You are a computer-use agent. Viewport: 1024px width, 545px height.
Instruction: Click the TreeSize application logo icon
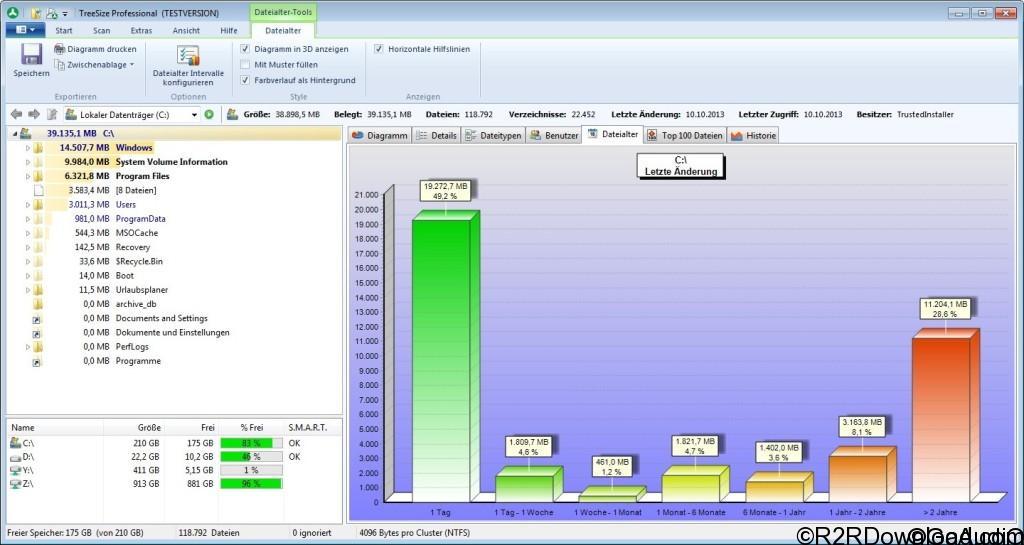(x=12, y=12)
